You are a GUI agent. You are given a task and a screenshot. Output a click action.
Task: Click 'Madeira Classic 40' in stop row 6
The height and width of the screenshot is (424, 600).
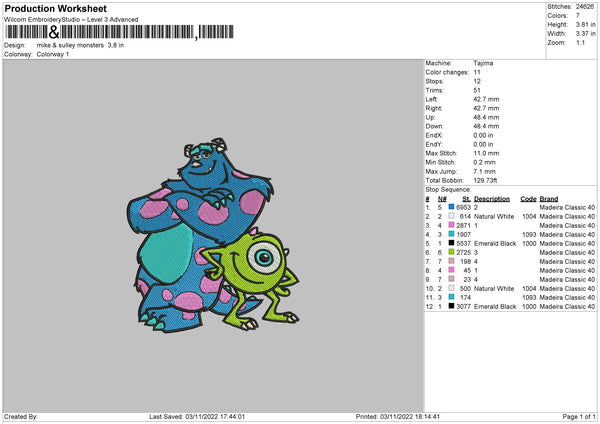(x=567, y=253)
